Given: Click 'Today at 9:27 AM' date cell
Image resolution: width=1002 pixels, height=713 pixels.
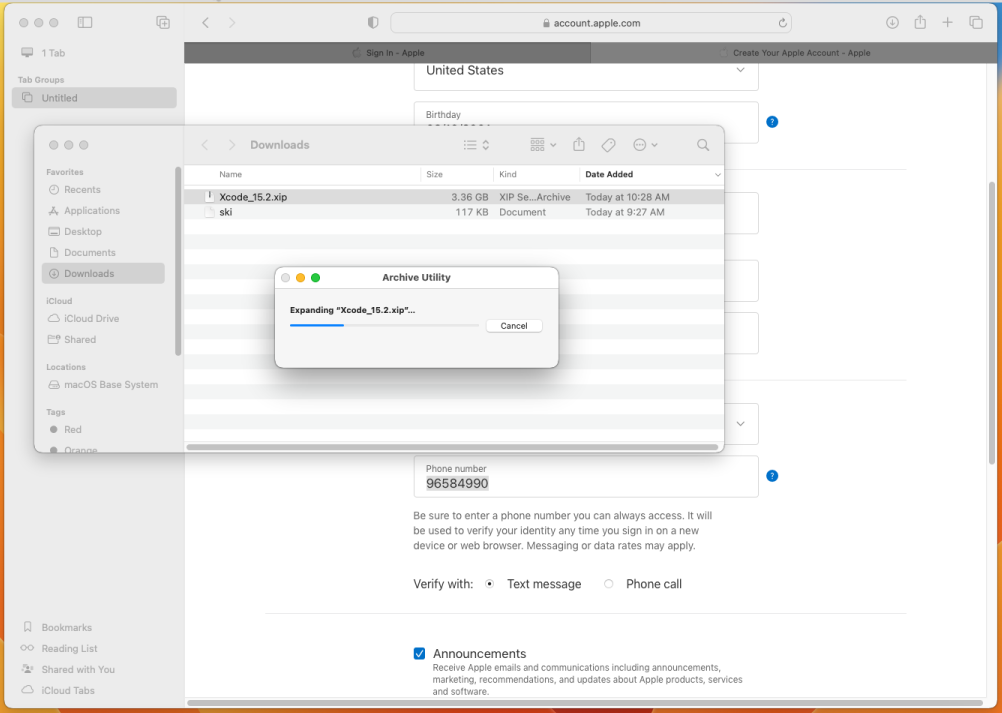Looking at the screenshot, I should [x=625, y=212].
